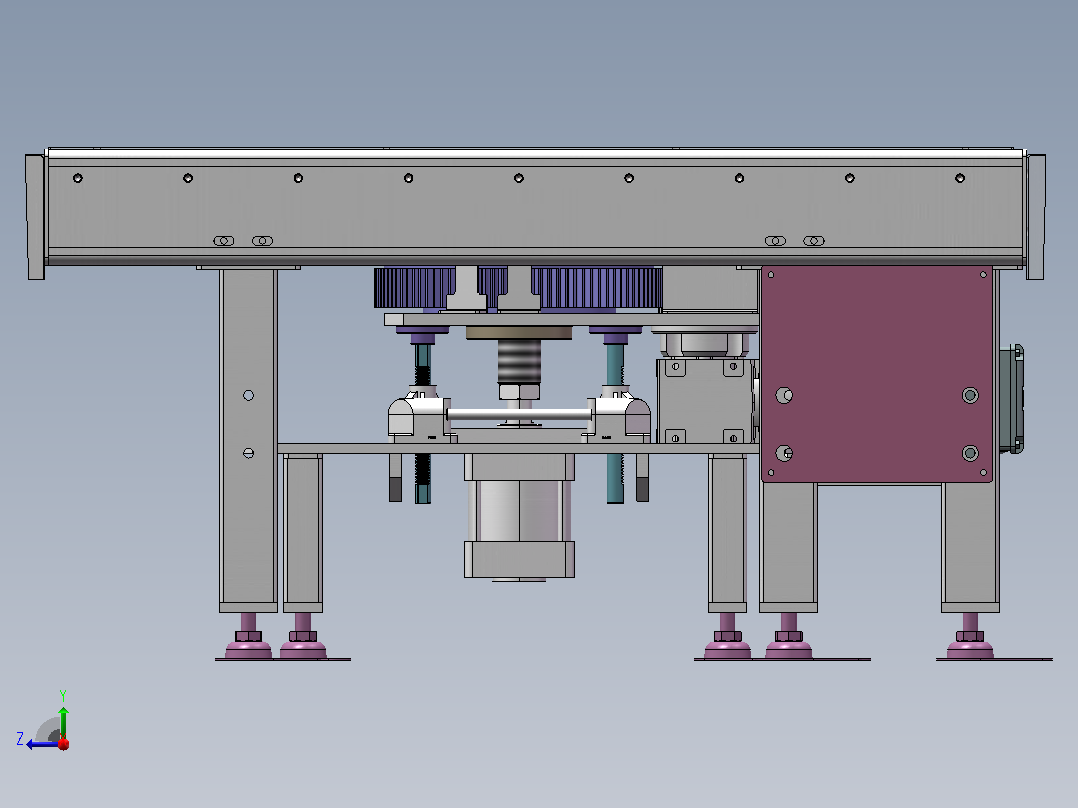Image resolution: width=1078 pixels, height=808 pixels.
Task: Select the rightmost purple leveling foot
Action: point(970,637)
